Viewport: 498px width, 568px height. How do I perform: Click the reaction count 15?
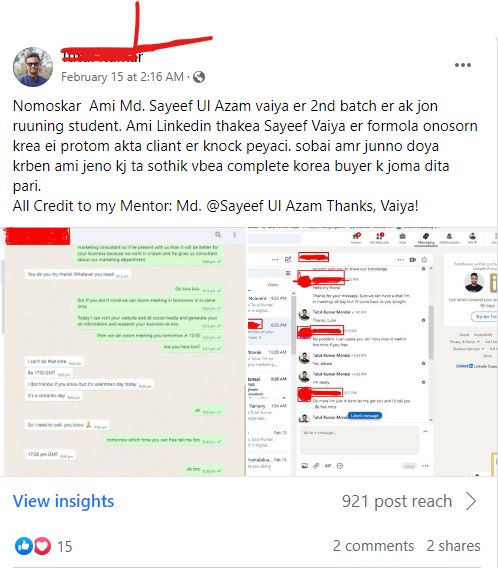[65, 546]
